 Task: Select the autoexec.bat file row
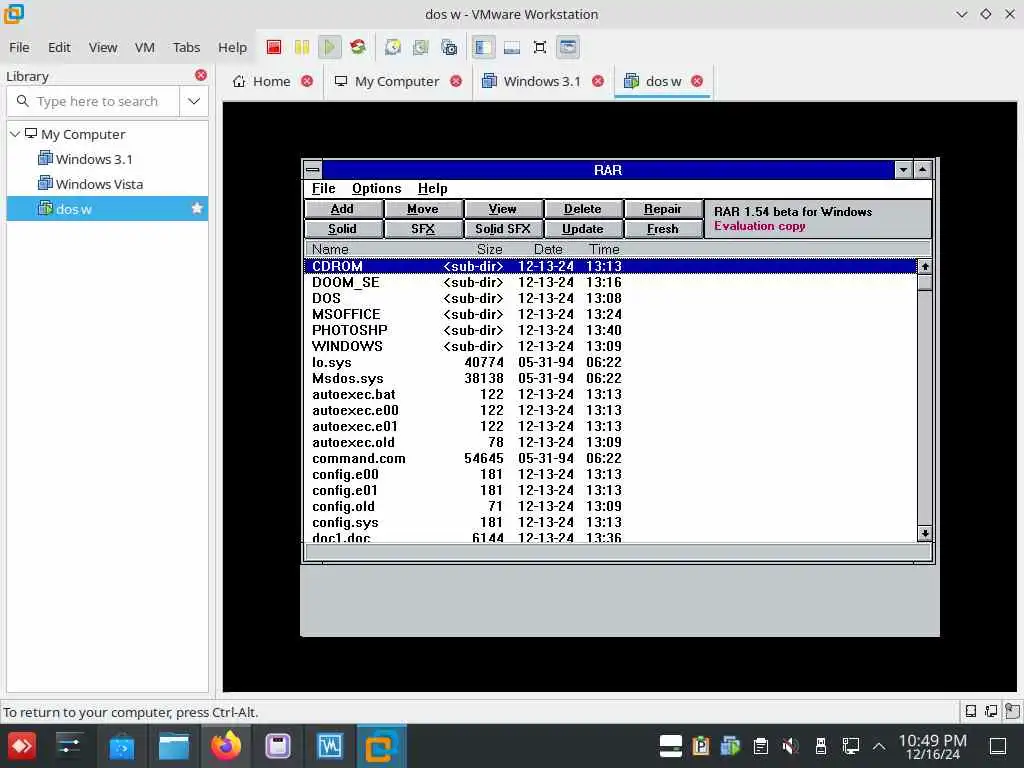611,394
